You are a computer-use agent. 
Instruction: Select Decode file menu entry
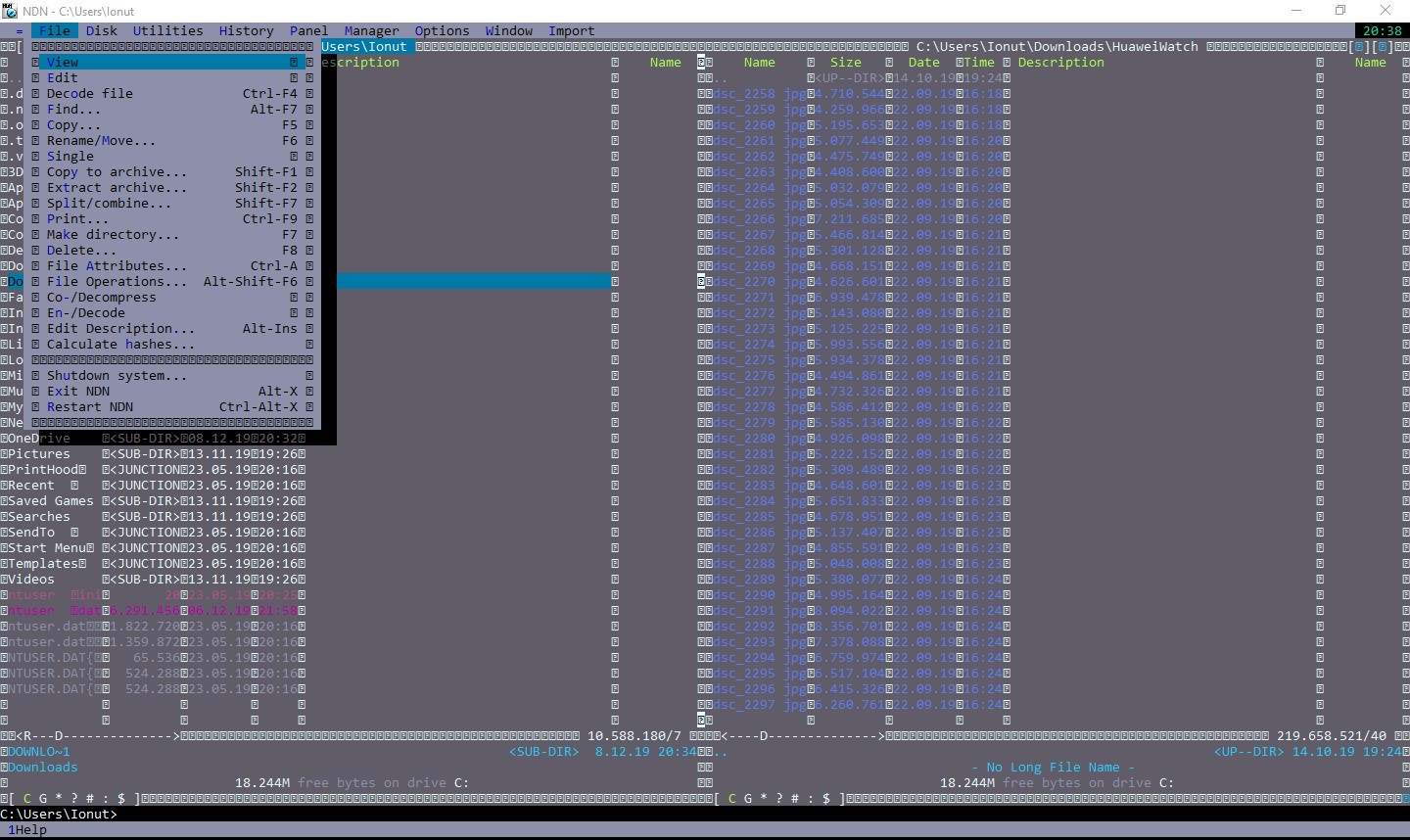pos(172,93)
